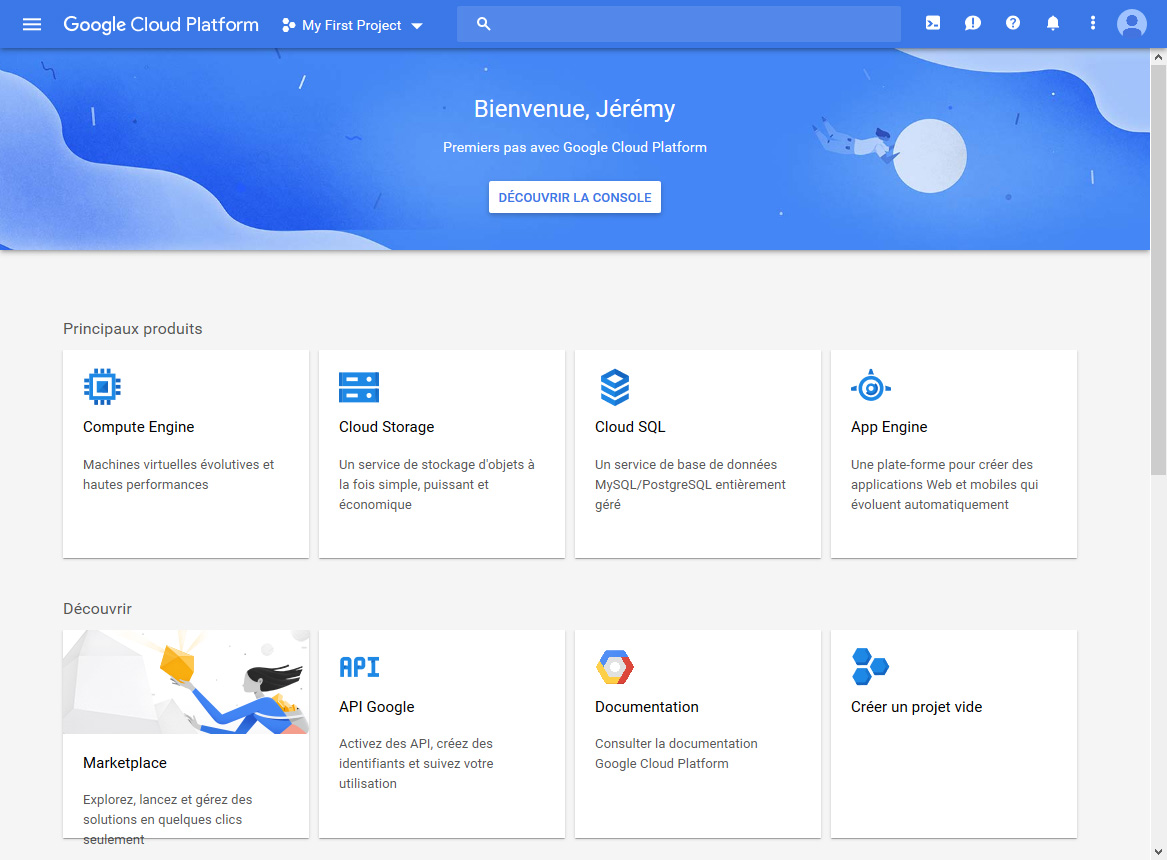Click the Cloud SQL stacked layers icon
Screen dimensions: 1167x860
[615, 387]
